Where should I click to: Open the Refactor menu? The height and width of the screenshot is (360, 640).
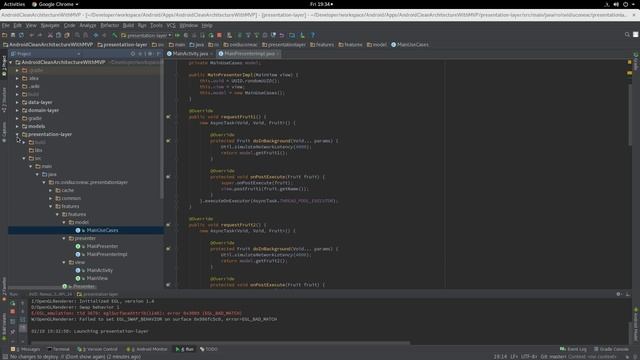tap(109, 25)
